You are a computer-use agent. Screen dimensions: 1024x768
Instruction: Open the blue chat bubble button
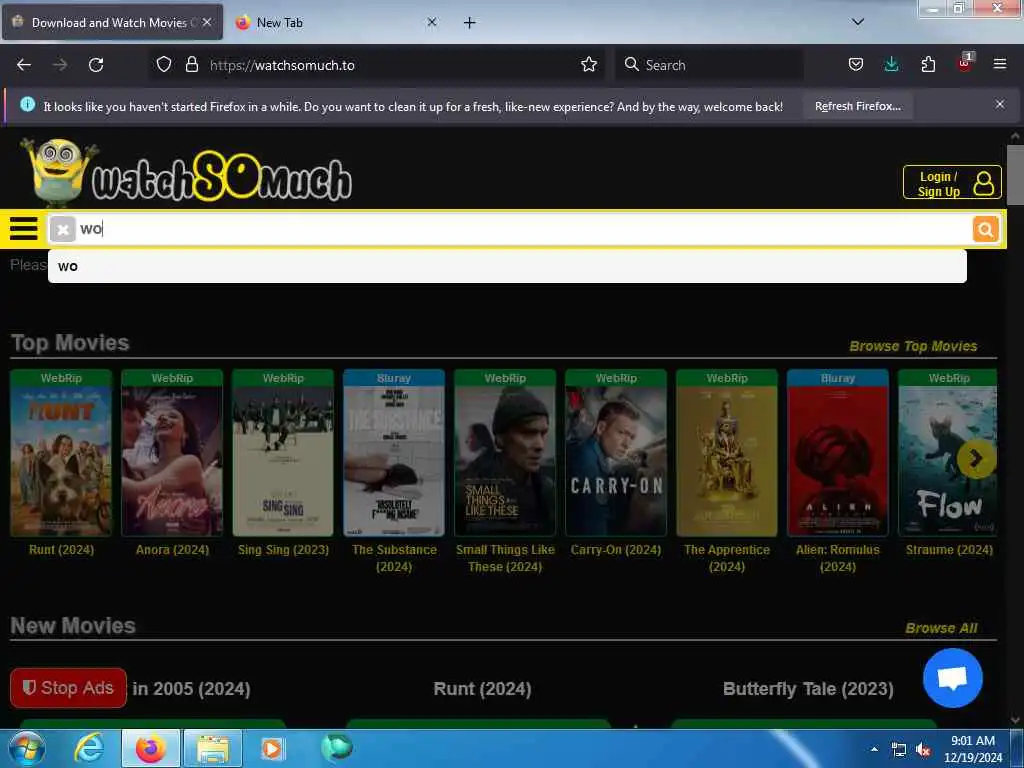(x=952, y=678)
